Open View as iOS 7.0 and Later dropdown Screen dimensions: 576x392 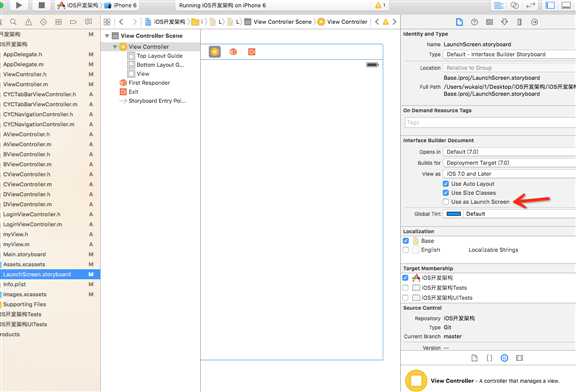pyautogui.click(x=509, y=174)
